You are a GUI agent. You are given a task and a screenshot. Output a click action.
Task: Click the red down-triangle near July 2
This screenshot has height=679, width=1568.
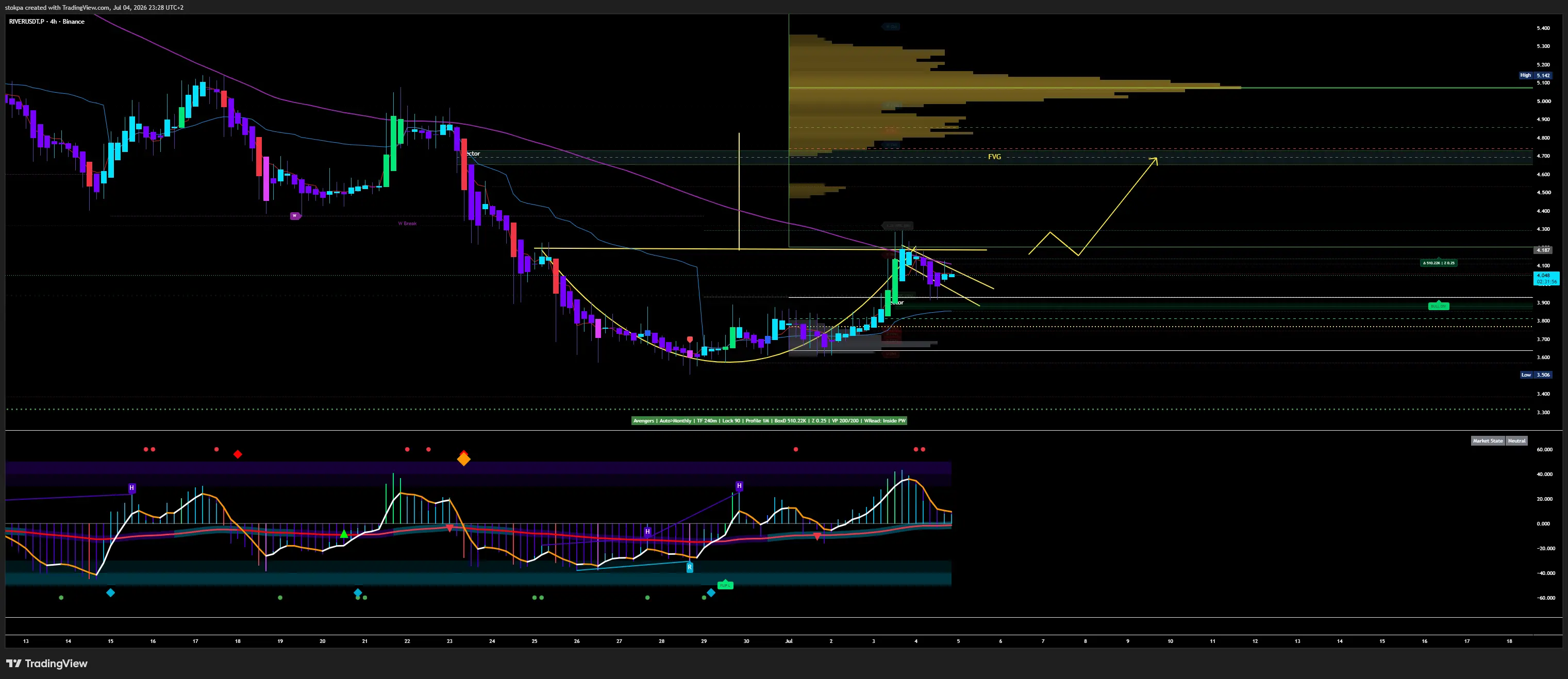817,536
